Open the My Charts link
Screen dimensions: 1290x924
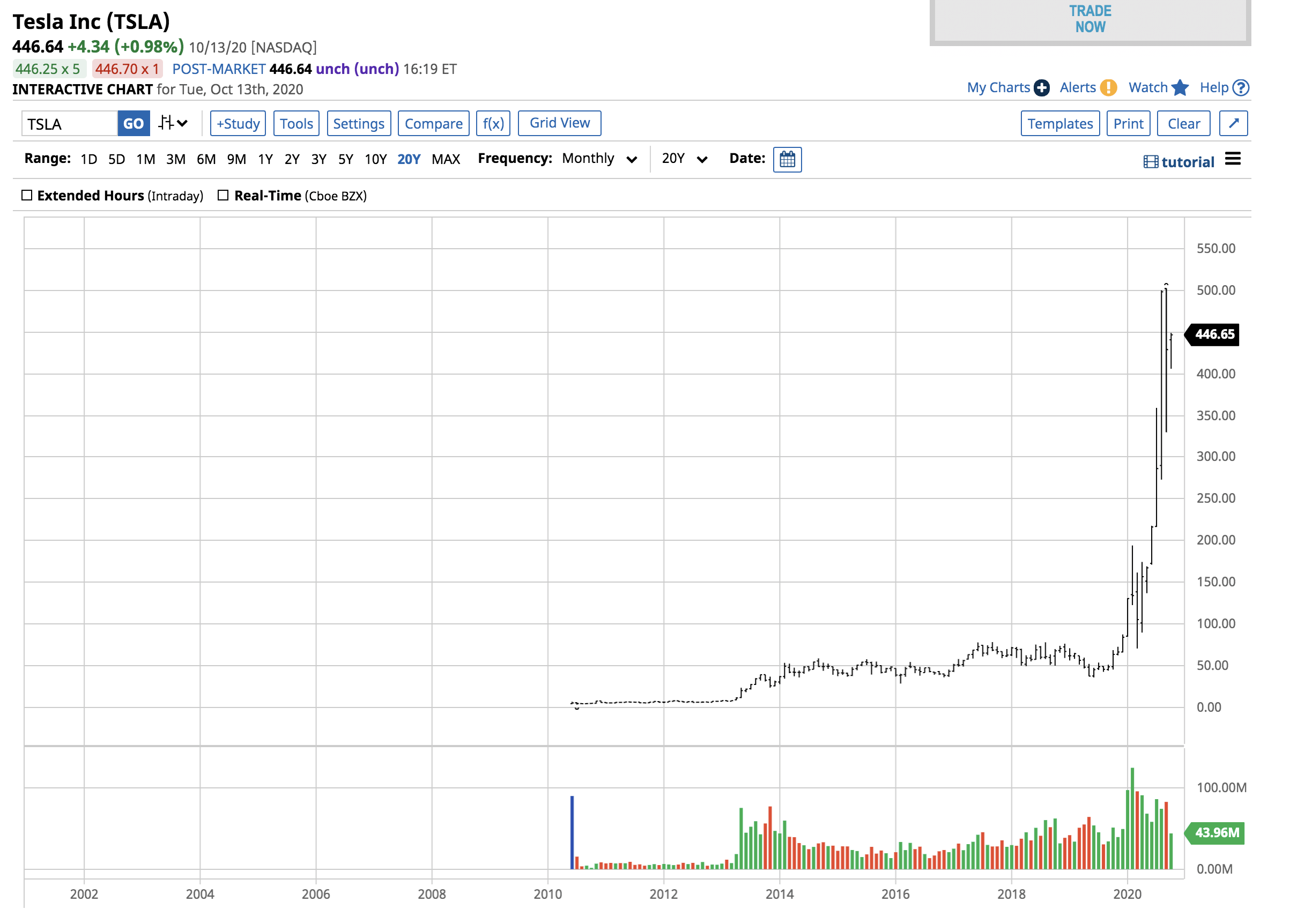[x=998, y=87]
